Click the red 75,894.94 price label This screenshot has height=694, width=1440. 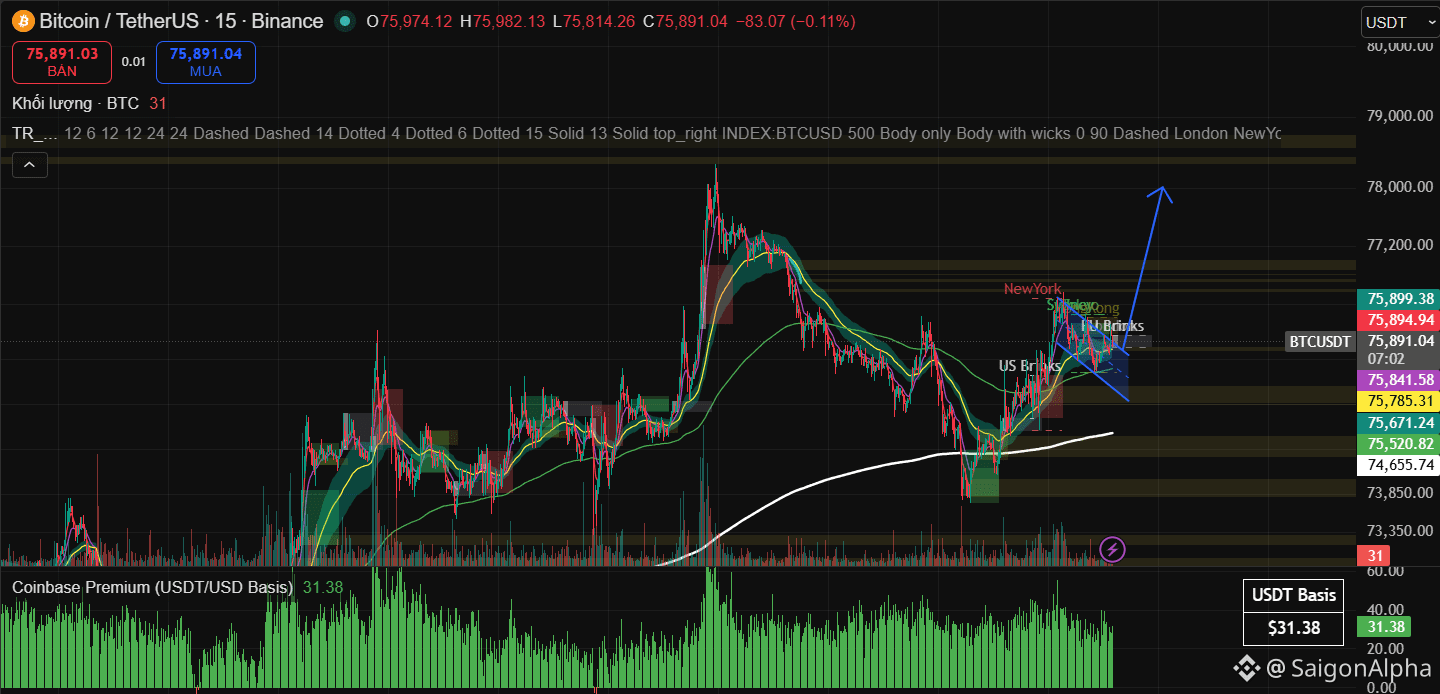click(1397, 320)
